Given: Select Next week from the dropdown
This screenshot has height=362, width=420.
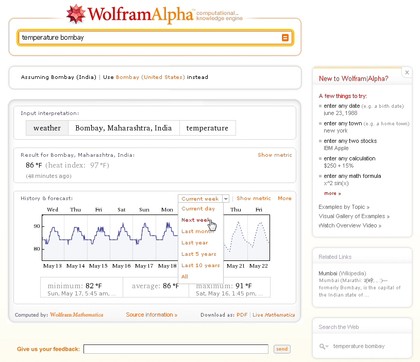Looking at the screenshot, I should (x=196, y=220).
